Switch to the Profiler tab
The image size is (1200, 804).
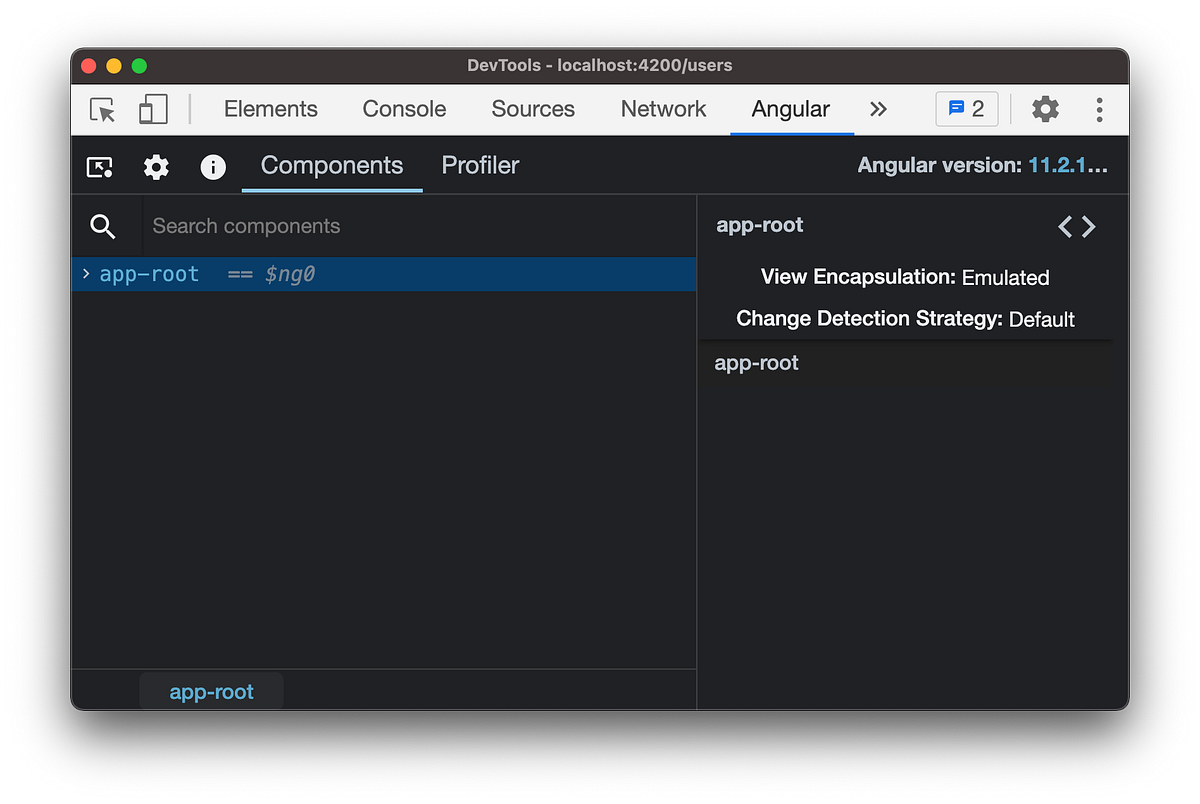tap(479, 166)
